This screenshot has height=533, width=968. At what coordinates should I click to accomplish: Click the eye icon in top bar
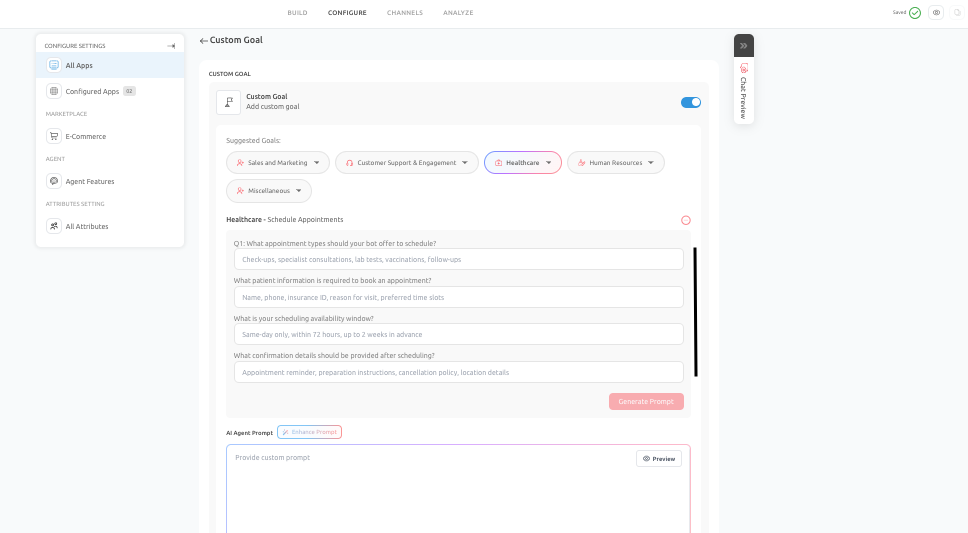(x=936, y=12)
